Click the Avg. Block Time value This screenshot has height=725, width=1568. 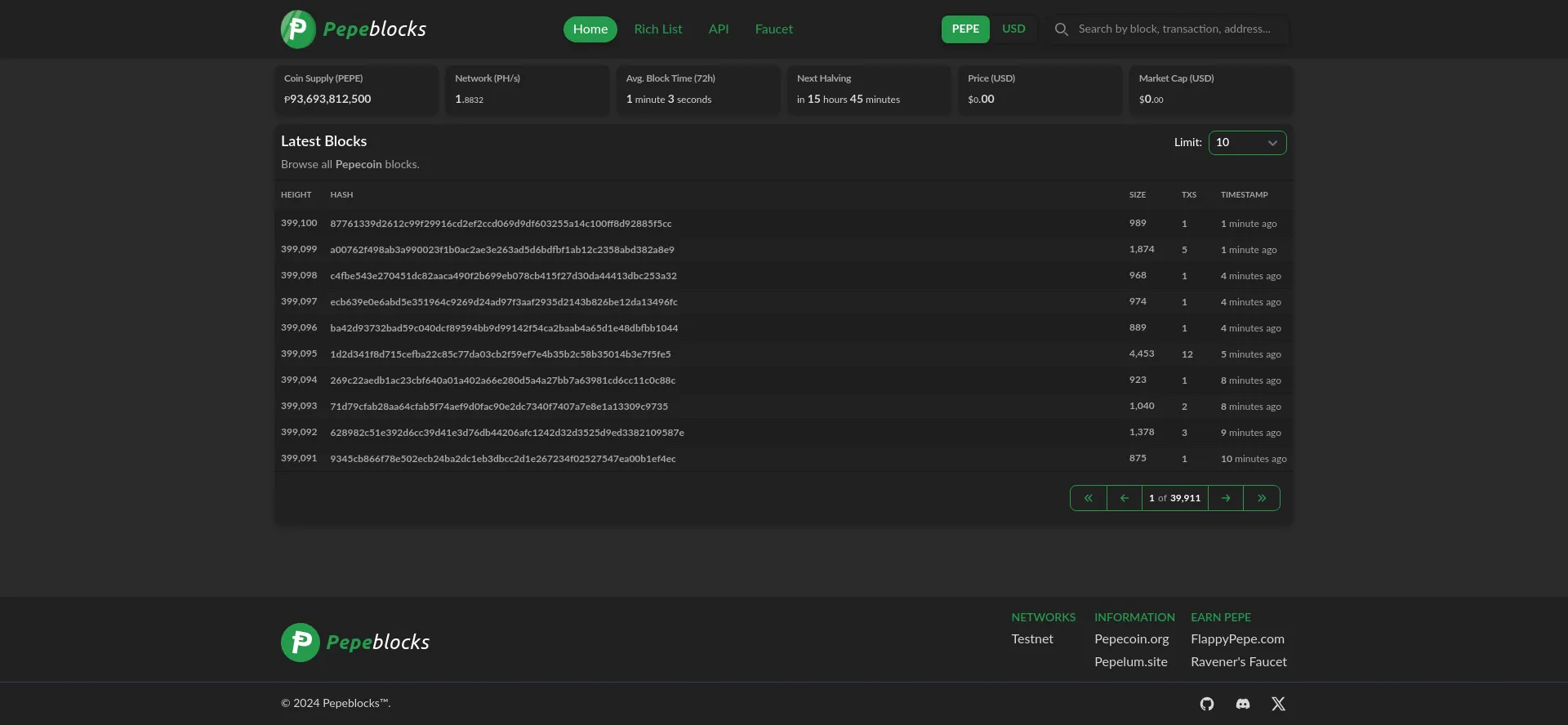pyautogui.click(x=669, y=99)
